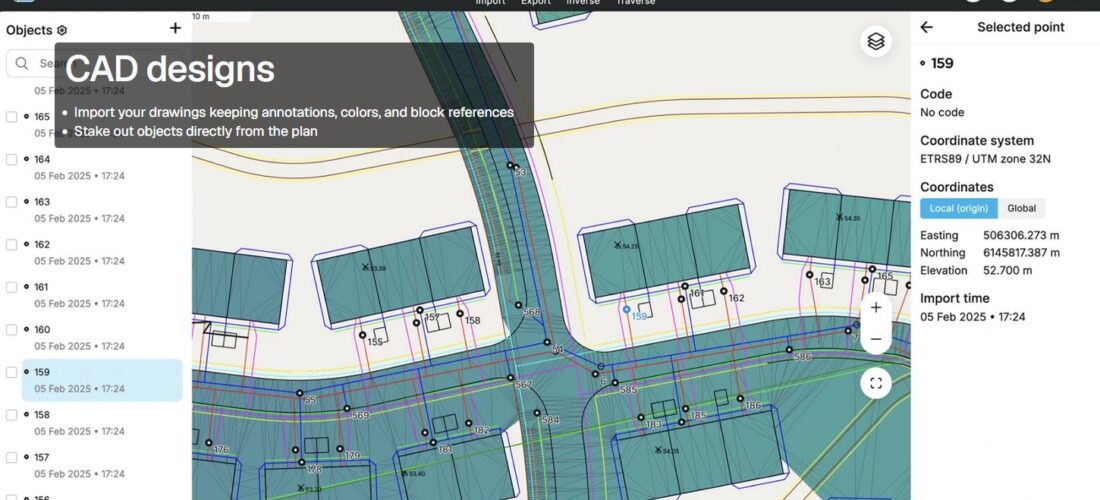Zoom out on the map
The height and width of the screenshot is (500, 1100).
(x=876, y=340)
